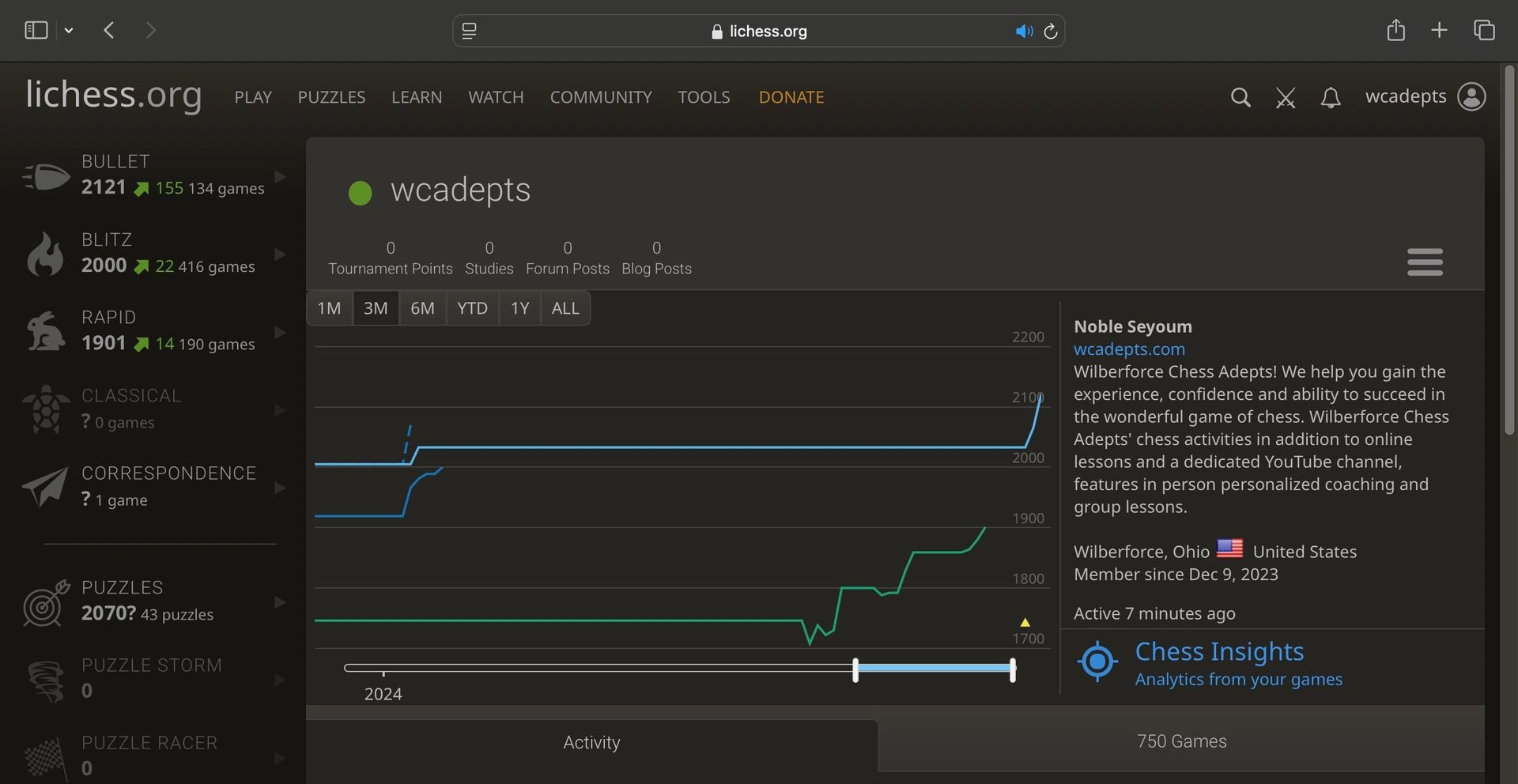Expand the Classical rating arrow

[x=279, y=410]
